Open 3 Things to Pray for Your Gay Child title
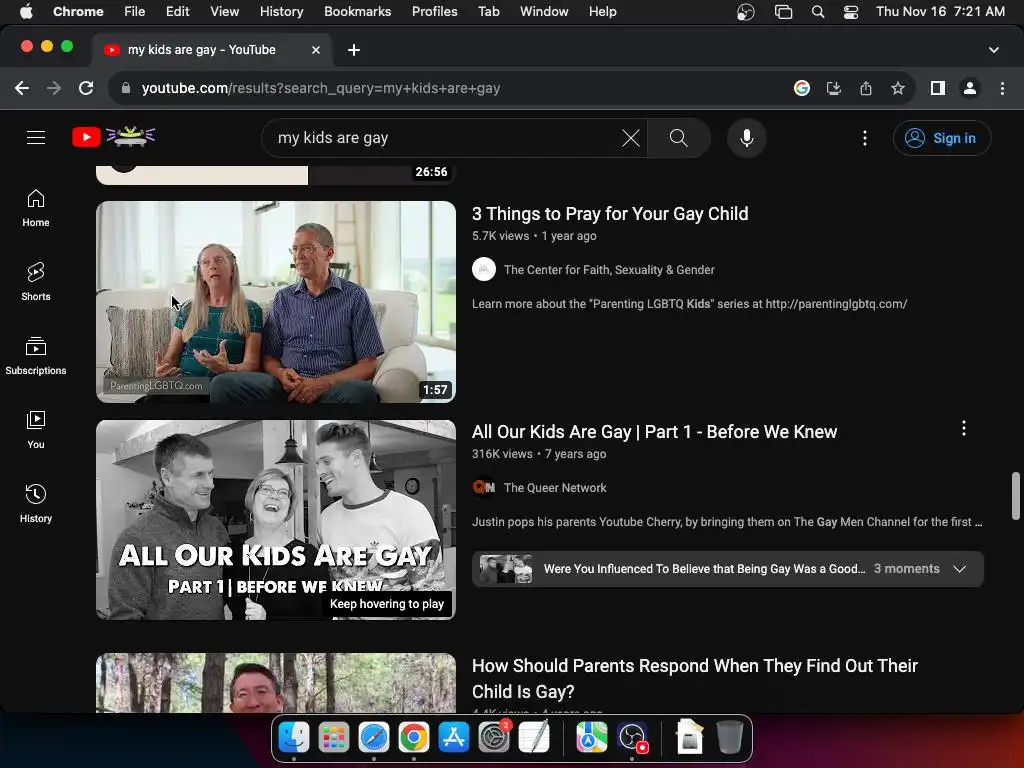Screen dimensions: 1024x768 point(610,214)
